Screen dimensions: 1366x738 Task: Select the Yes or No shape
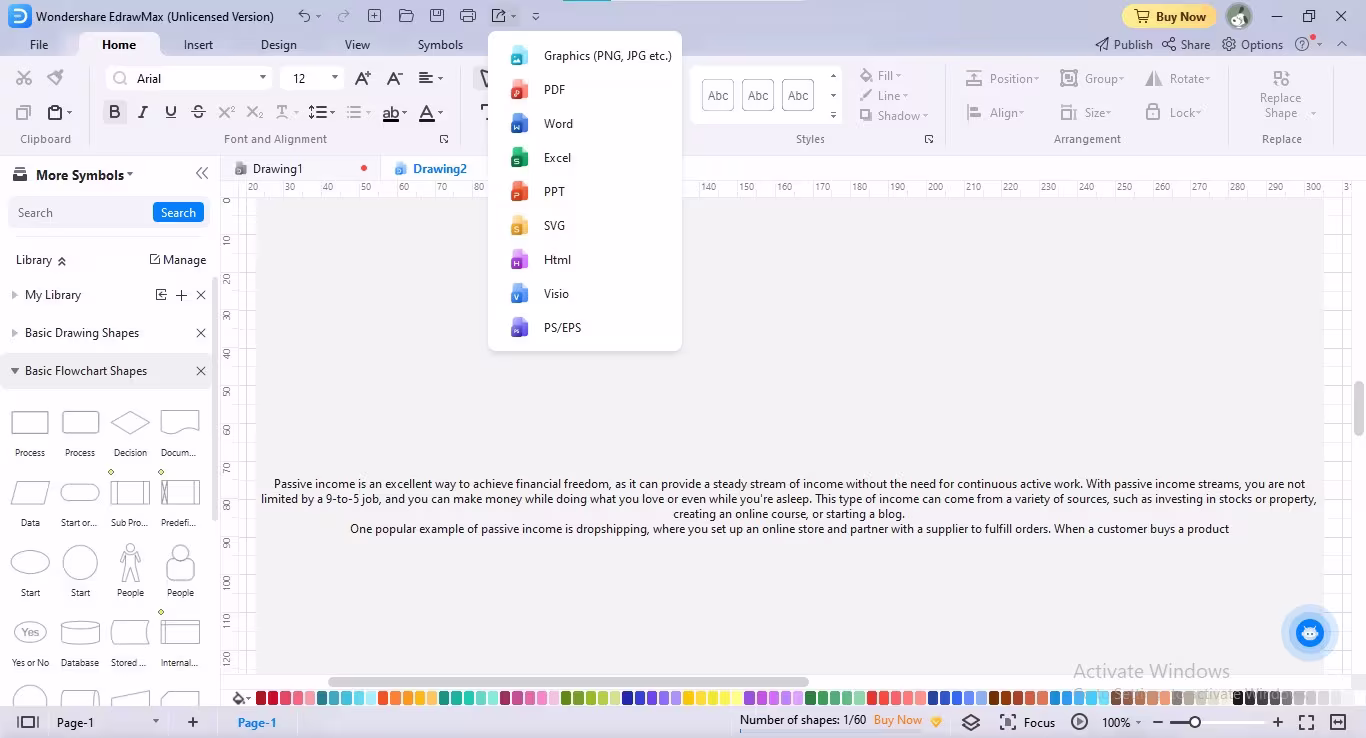coord(30,633)
